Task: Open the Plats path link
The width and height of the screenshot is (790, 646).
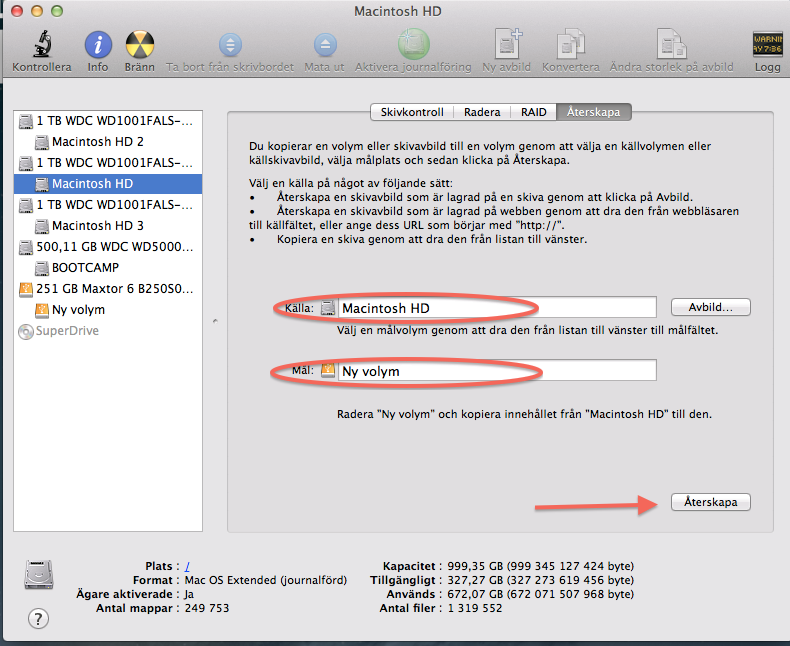Action: (187, 566)
